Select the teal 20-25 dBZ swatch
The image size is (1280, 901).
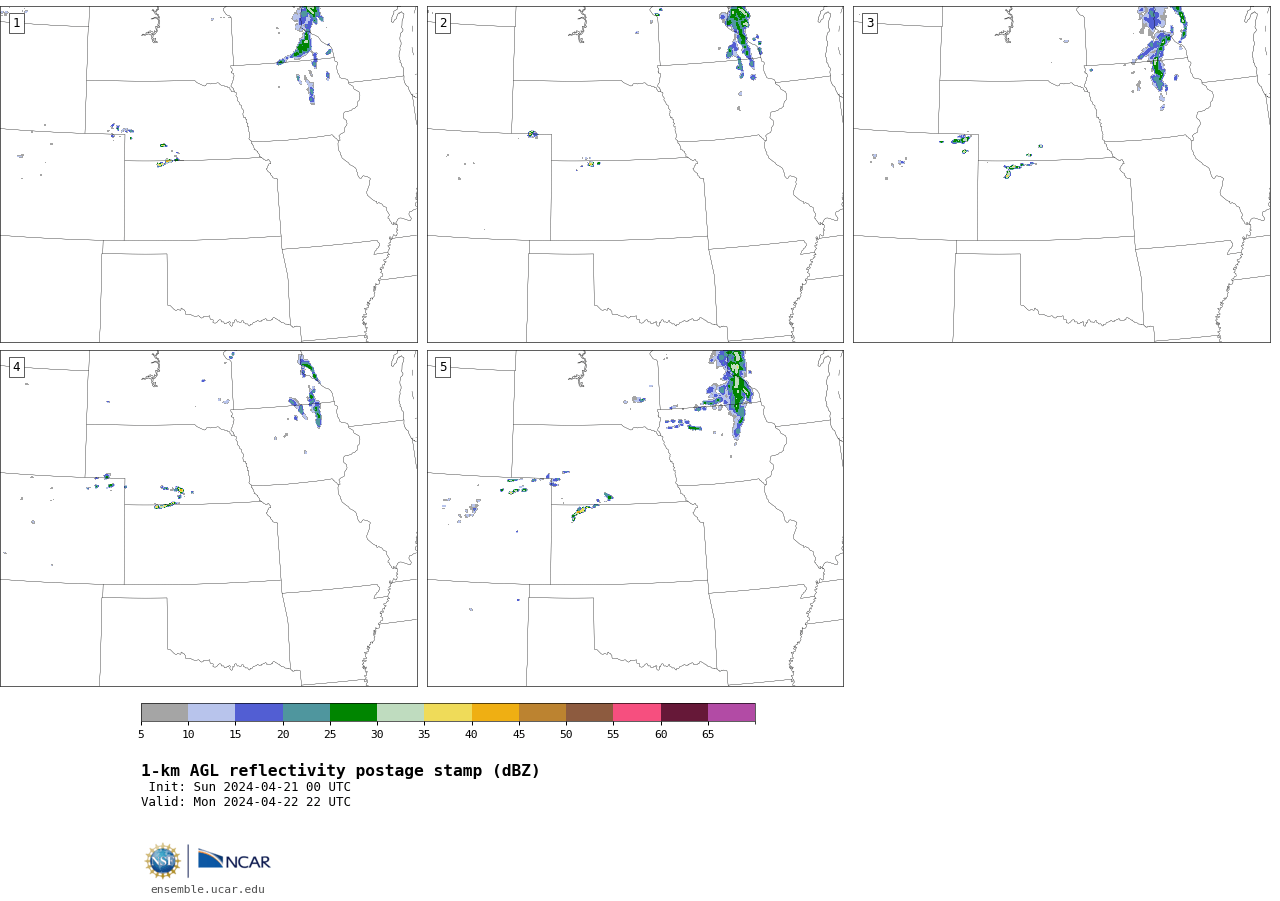[x=306, y=712]
